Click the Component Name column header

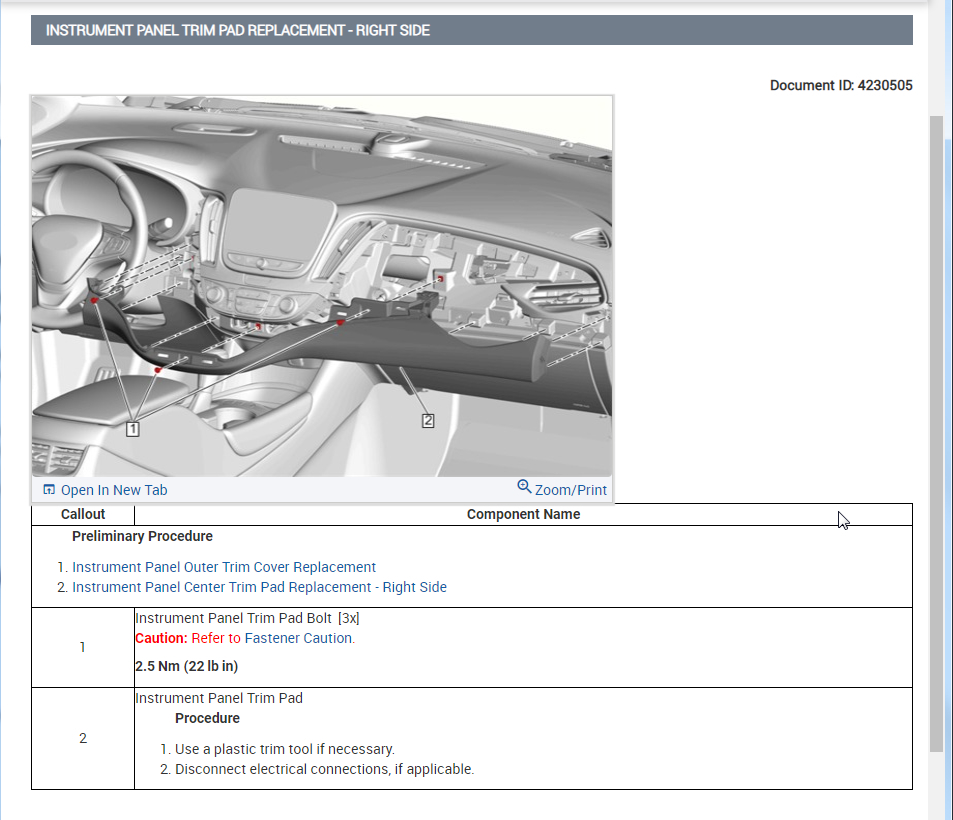click(x=523, y=514)
